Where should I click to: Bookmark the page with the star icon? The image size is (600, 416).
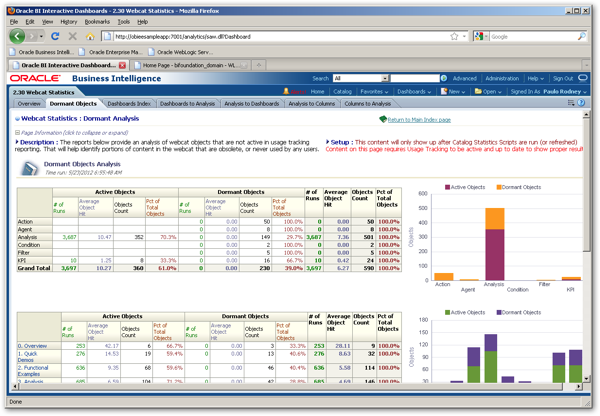(x=454, y=36)
